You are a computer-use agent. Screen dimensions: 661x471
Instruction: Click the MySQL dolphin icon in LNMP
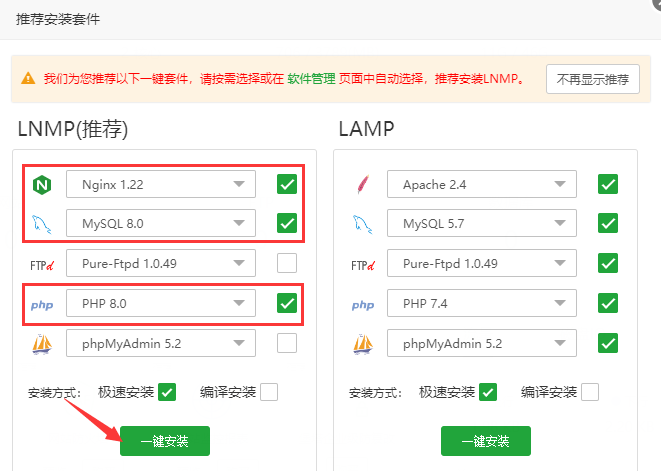pyautogui.click(x=41, y=224)
